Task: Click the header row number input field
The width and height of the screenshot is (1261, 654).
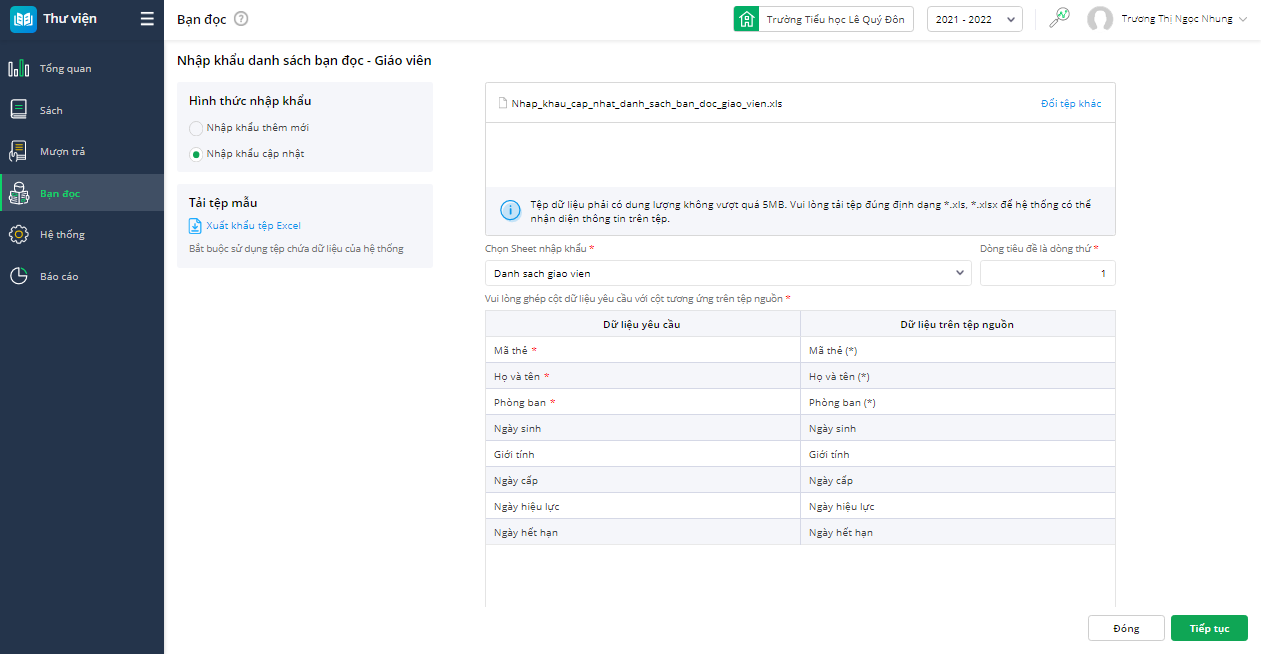Action: [x=1047, y=272]
